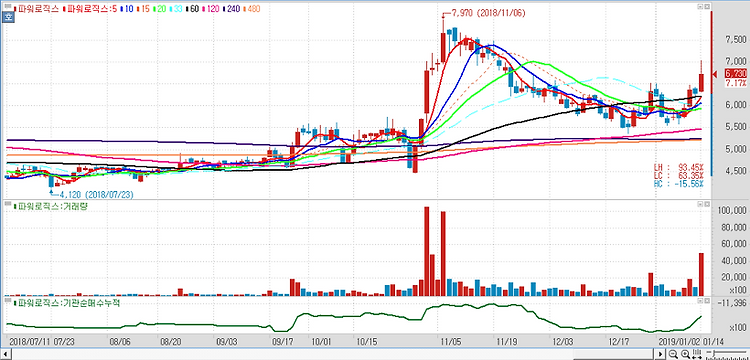Click the HC -15.56% statistic
Viewport: 750px width, 360px height.
coord(679,184)
